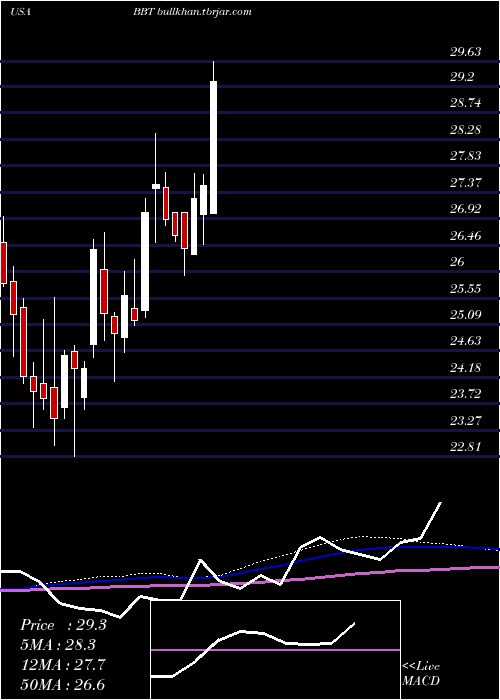
Task: Click the 12MA : 27.7 readout
Action: click(x=62, y=665)
